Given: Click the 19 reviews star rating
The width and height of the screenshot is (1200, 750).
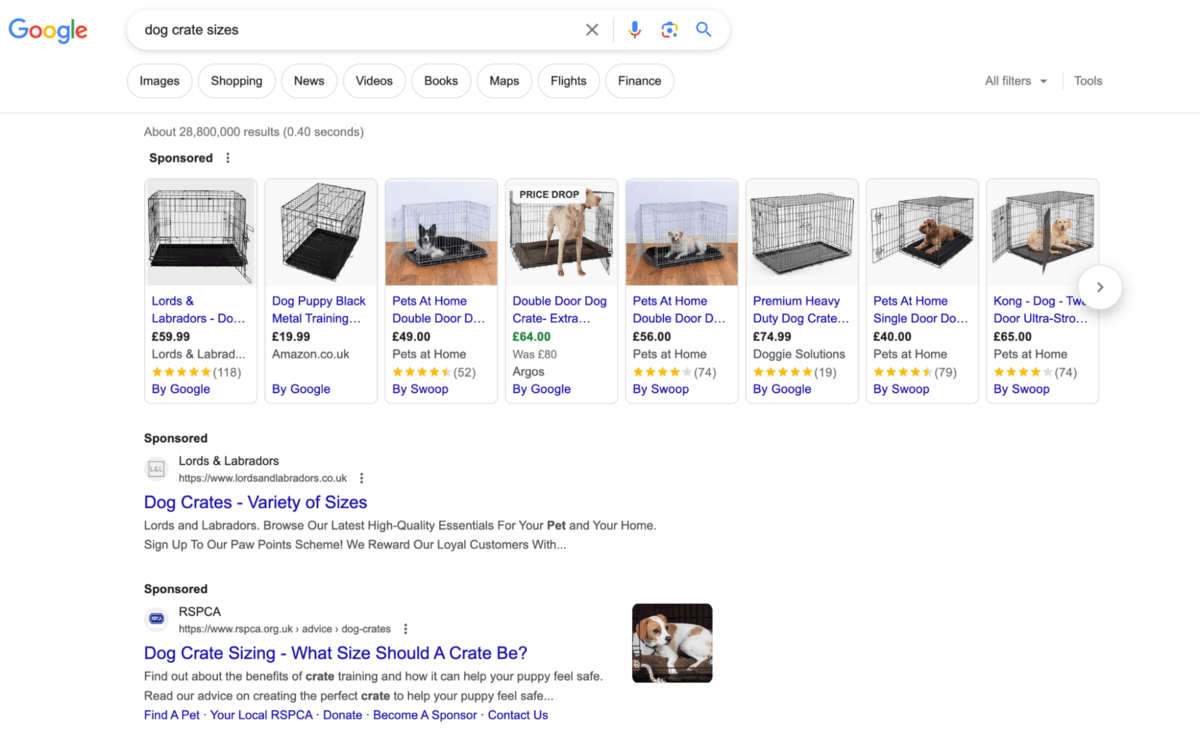Looking at the screenshot, I should 795,372.
